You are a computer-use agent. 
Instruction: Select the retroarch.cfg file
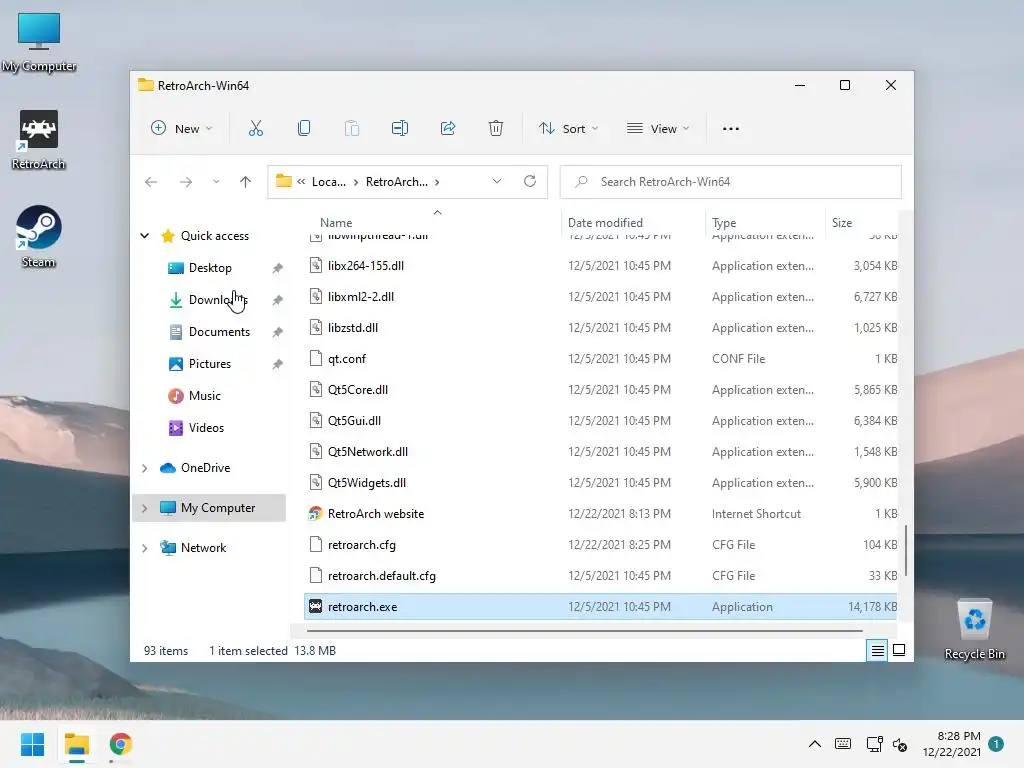[x=601, y=545]
